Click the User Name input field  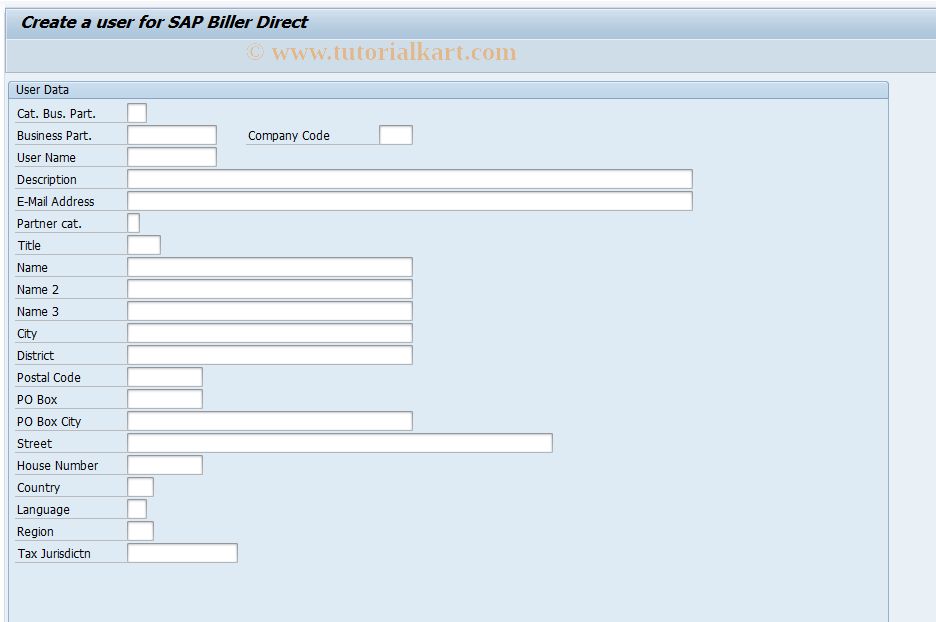tap(172, 158)
